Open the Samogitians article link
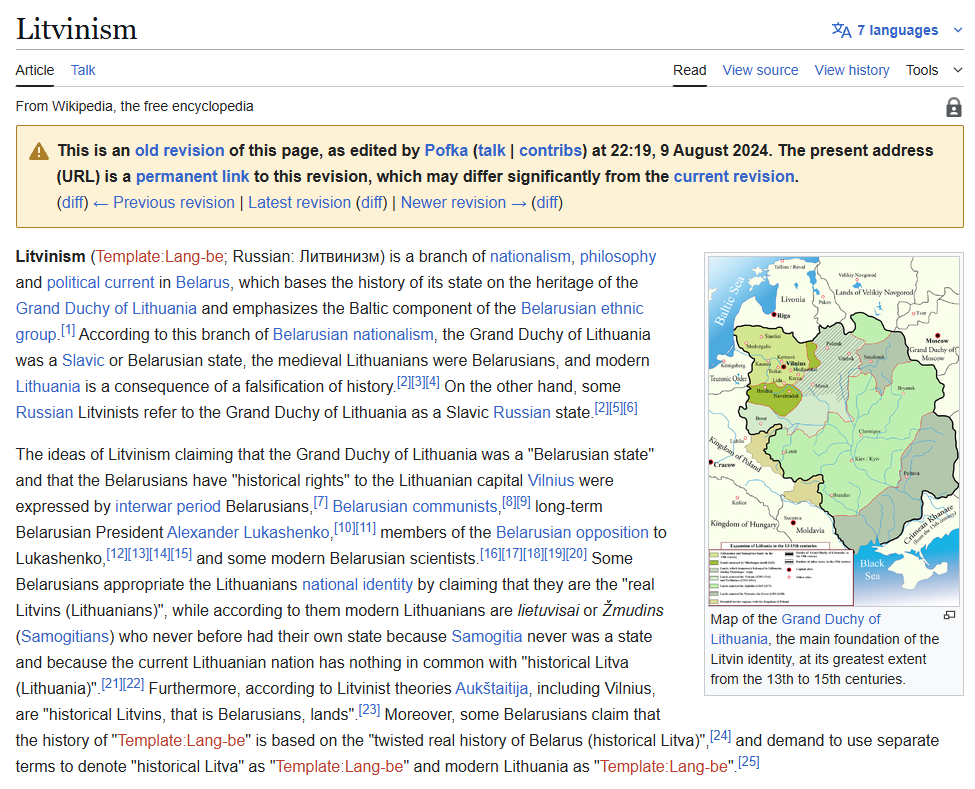Image resolution: width=975 pixels, height=789 pixels. pos(66,636)
